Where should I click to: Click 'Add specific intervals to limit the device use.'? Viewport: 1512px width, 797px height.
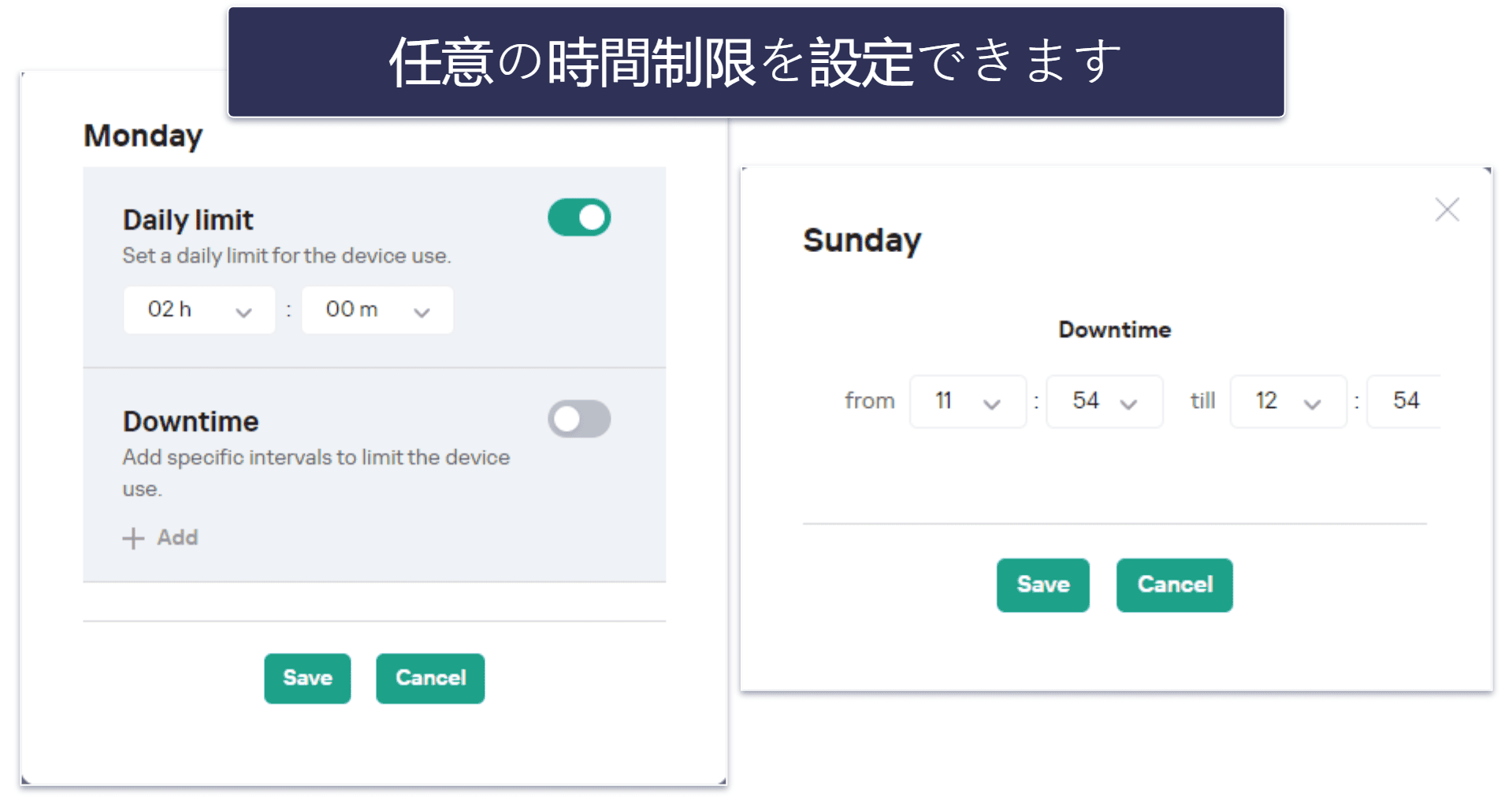pyautogui.click(x=316, y=473)
